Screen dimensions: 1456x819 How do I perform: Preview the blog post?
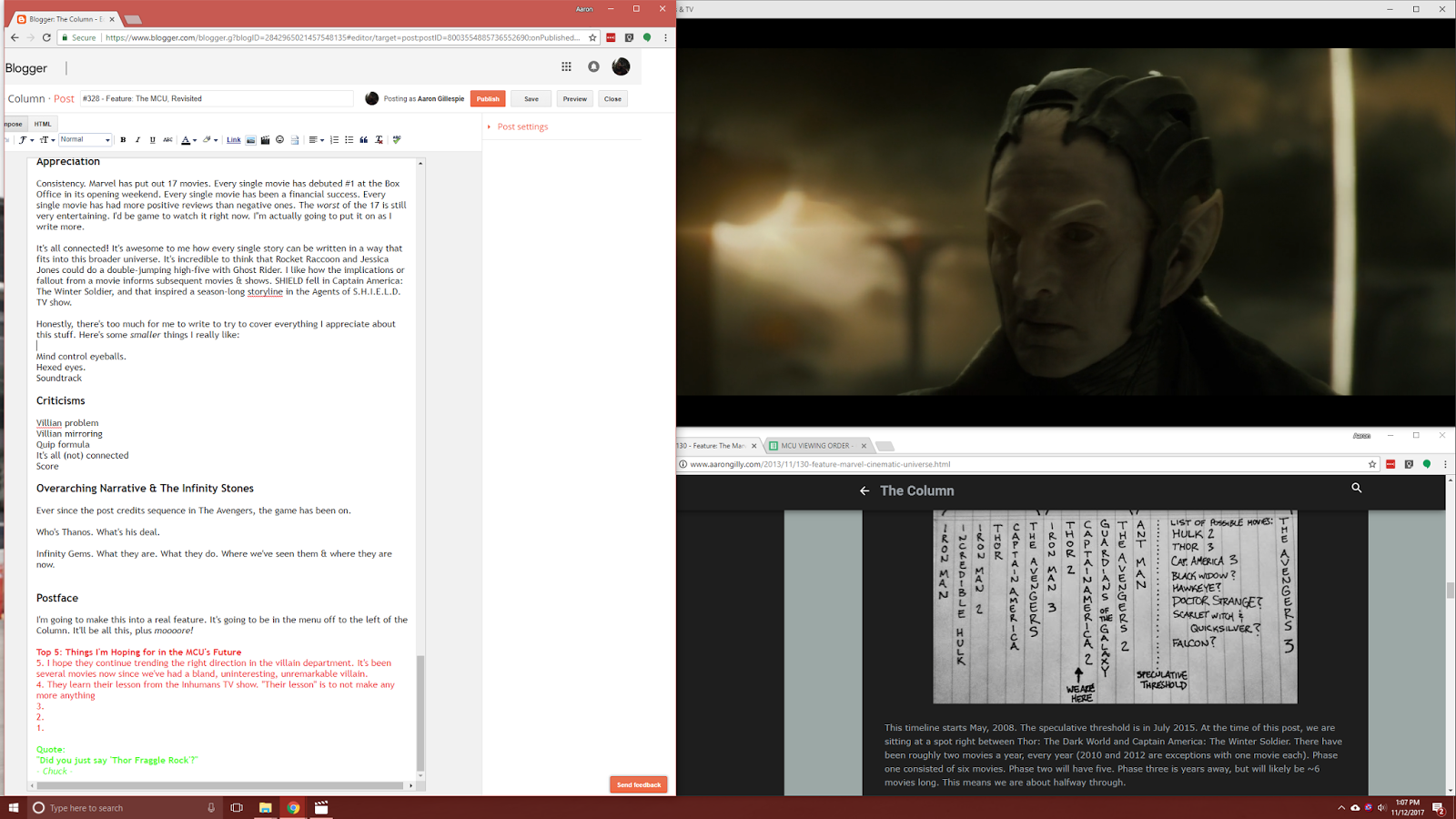(x=574, y=98)
